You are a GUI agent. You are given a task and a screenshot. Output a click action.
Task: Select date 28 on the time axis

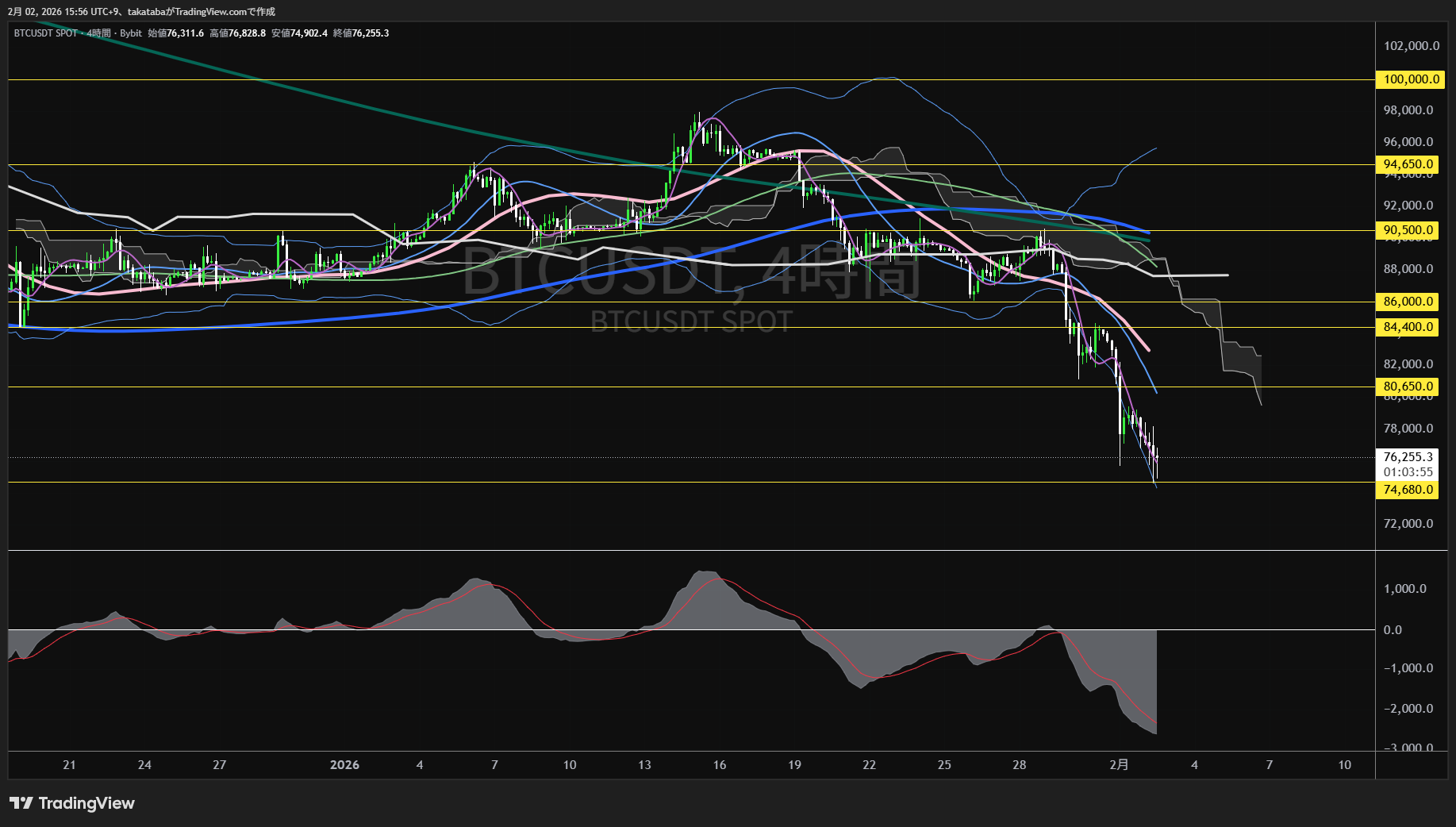(1020, 765)
